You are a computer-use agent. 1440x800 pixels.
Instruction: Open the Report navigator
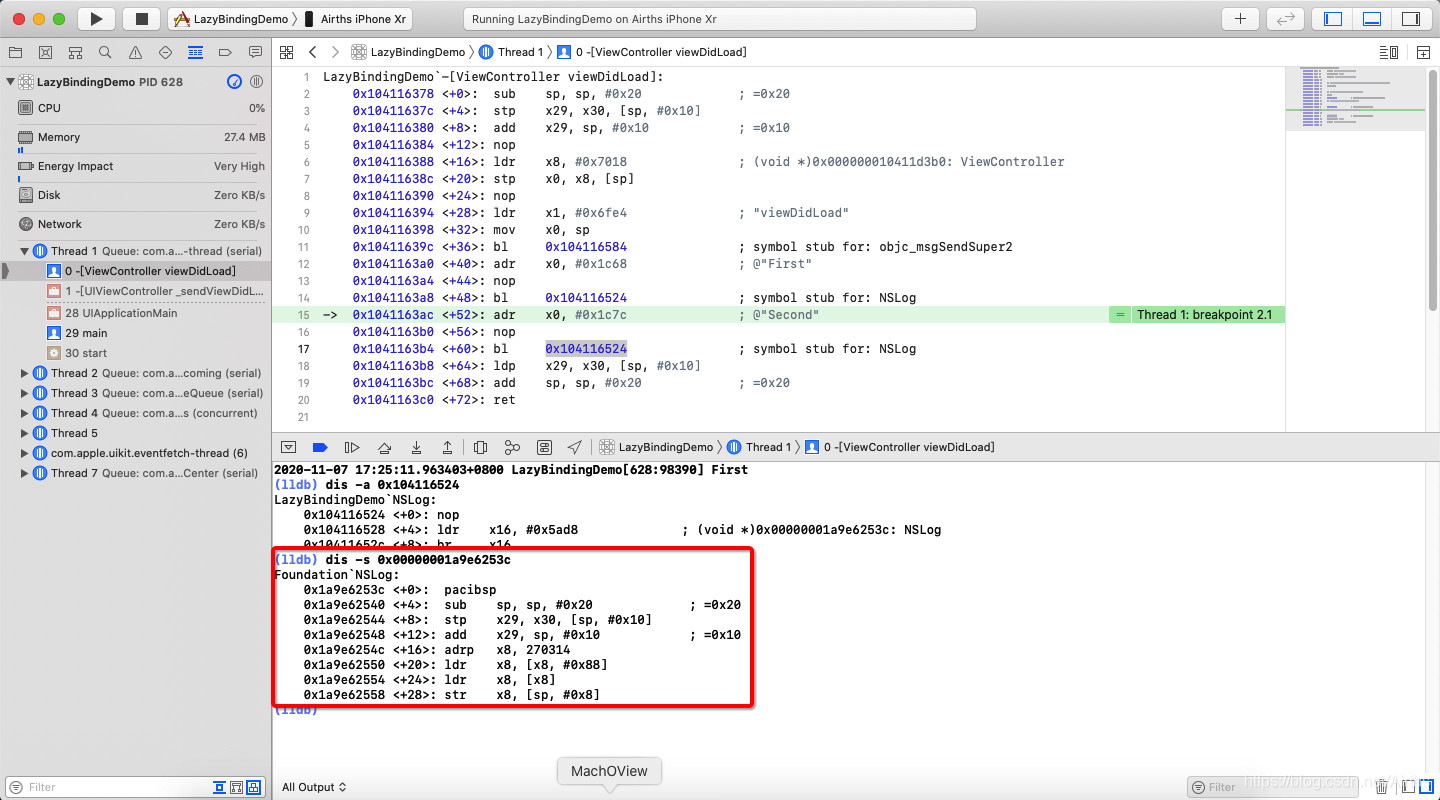(x=255, y=52)
